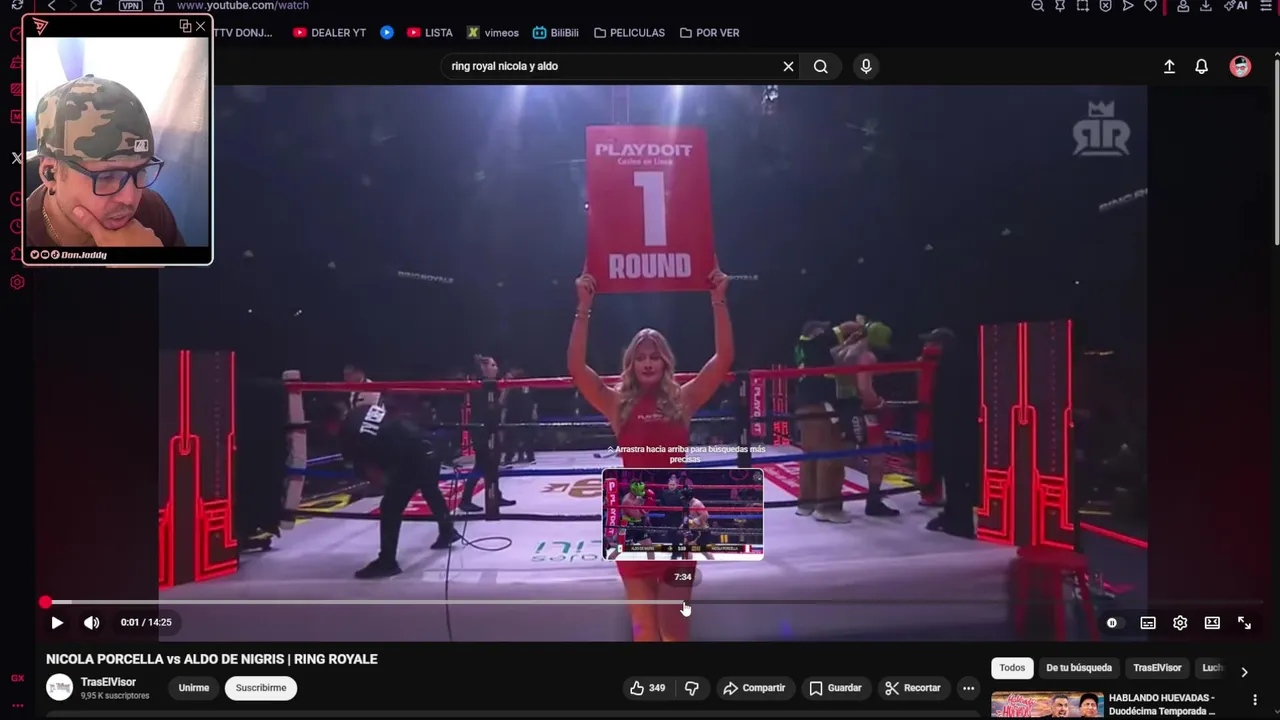Open more actions three-dot menu

[x=968, y=688]
